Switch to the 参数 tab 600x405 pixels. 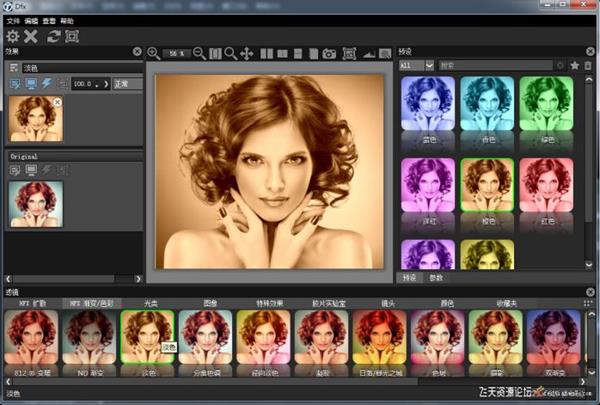[436, 277]
